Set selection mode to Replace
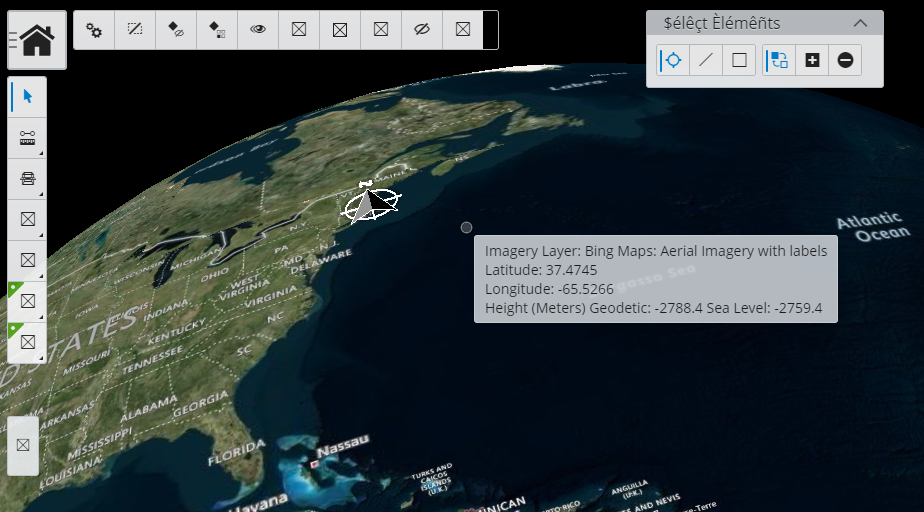 [x=779, y=60]
